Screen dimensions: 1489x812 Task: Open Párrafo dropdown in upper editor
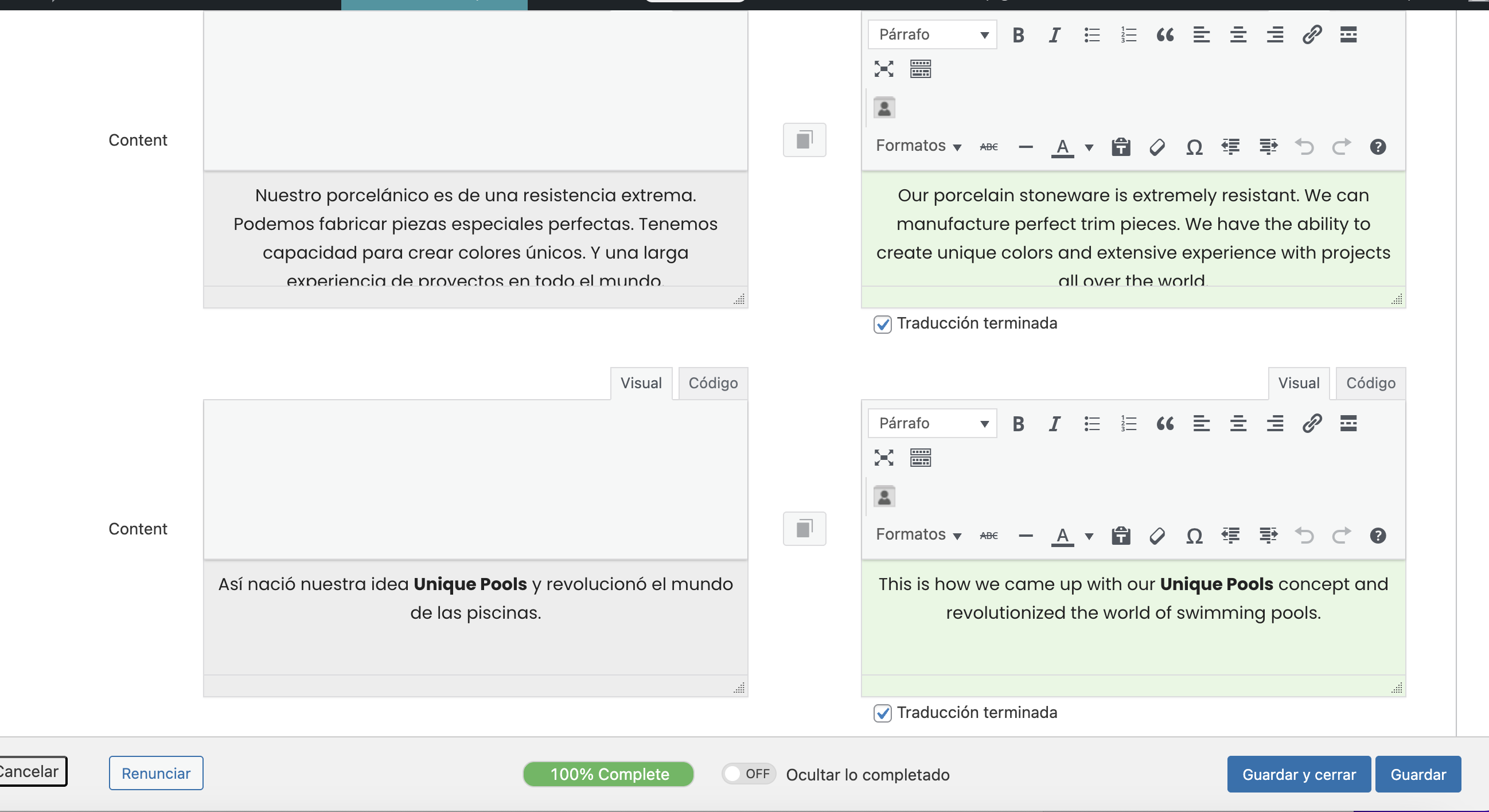(x=932, y=35)
